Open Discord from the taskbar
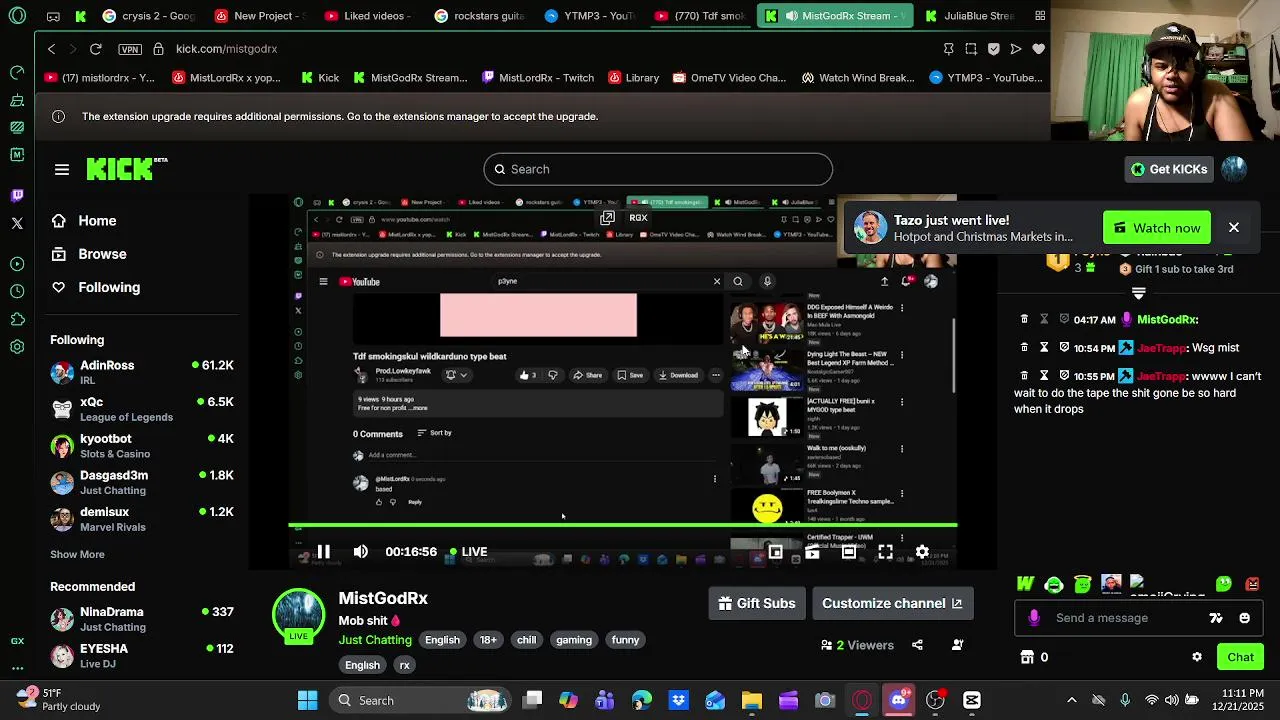1280x720 pixels. point(898,700)
